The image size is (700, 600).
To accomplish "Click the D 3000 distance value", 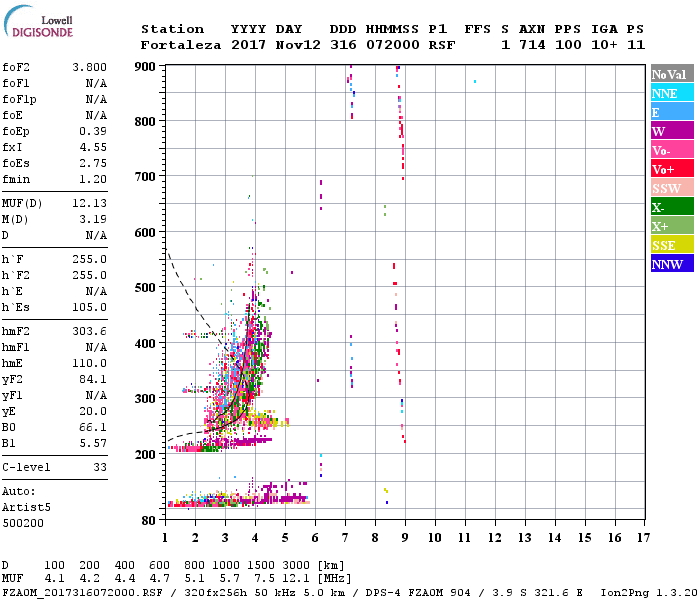I will 296,565.
